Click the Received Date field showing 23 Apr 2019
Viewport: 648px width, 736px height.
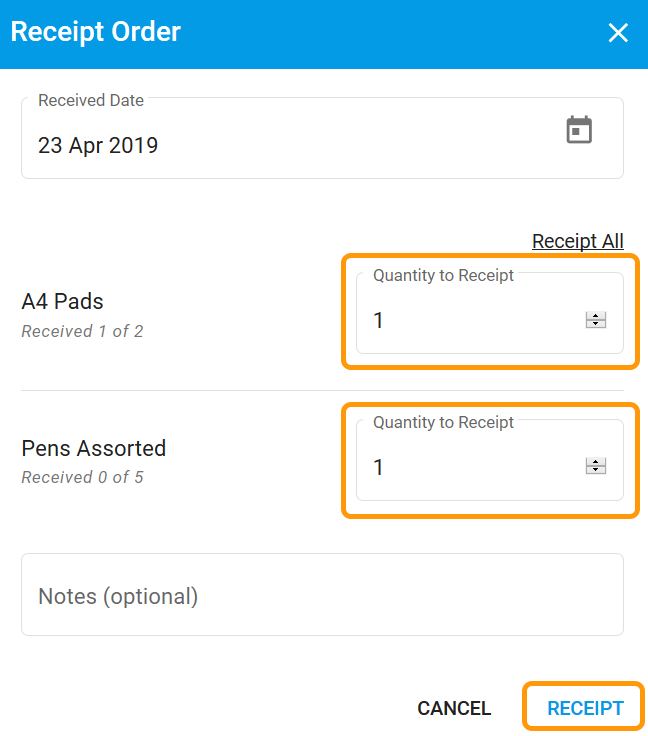[x=322, y=138]
